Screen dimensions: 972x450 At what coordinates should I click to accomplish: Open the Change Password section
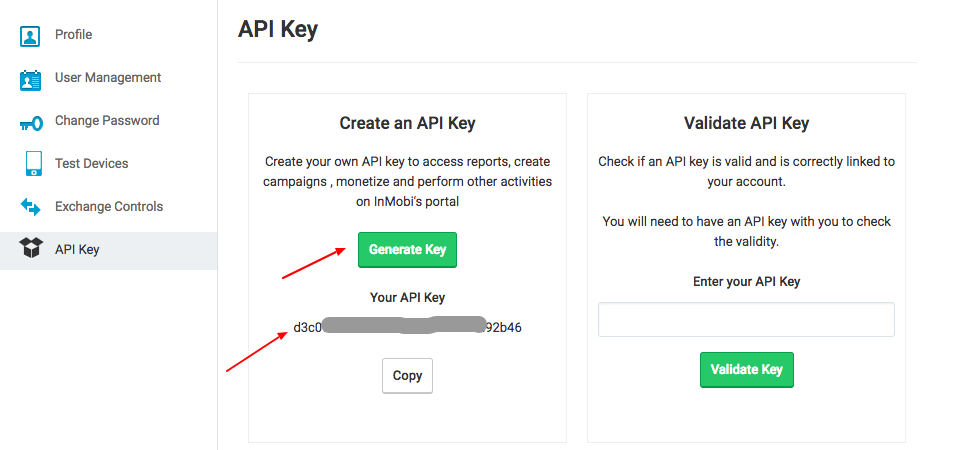tap(107, 120)
